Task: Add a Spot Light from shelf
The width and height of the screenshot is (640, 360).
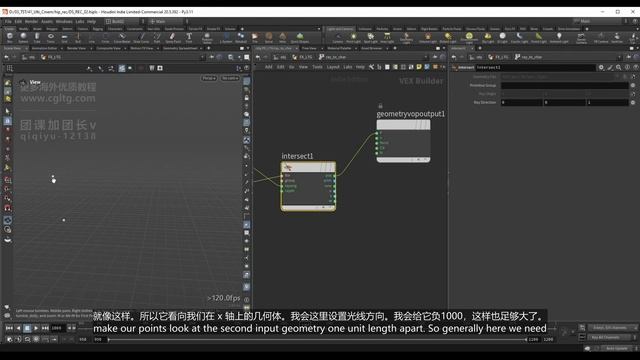Action: [370, 38]
